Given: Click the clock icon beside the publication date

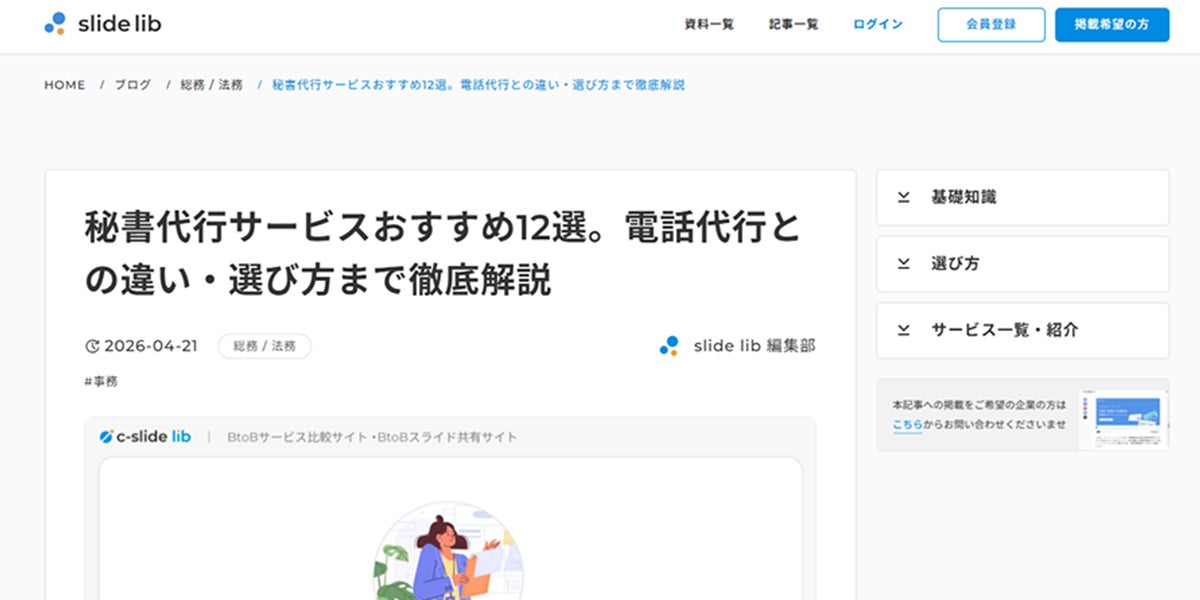Looking at the screenshot, I should [x=94, y=345].
